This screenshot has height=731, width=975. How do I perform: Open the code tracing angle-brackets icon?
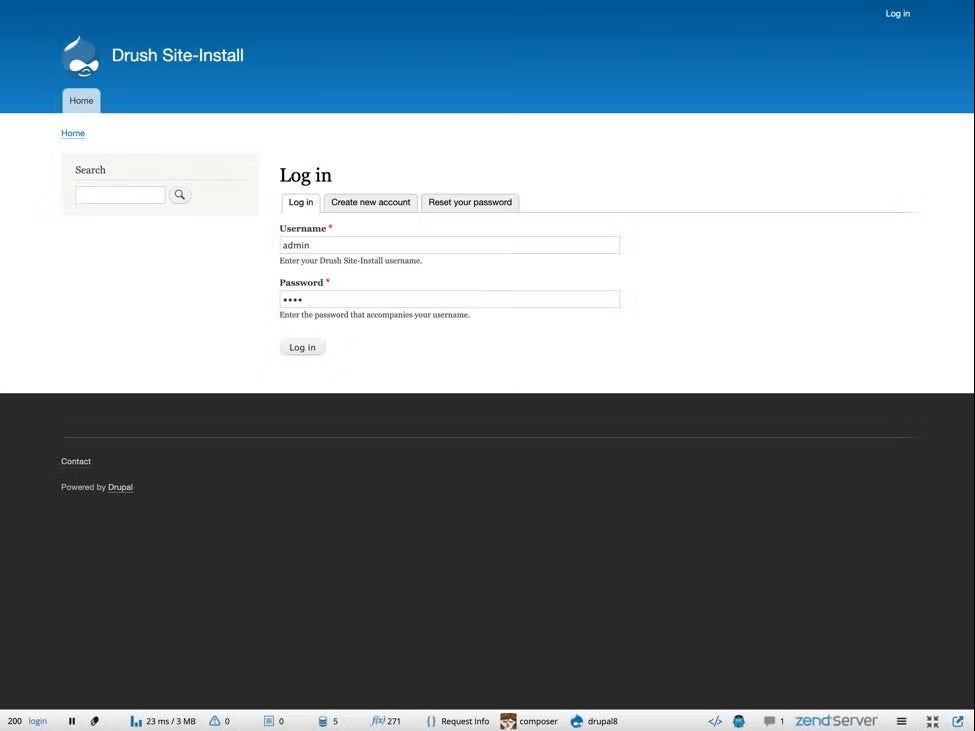[x=715, y=721]
